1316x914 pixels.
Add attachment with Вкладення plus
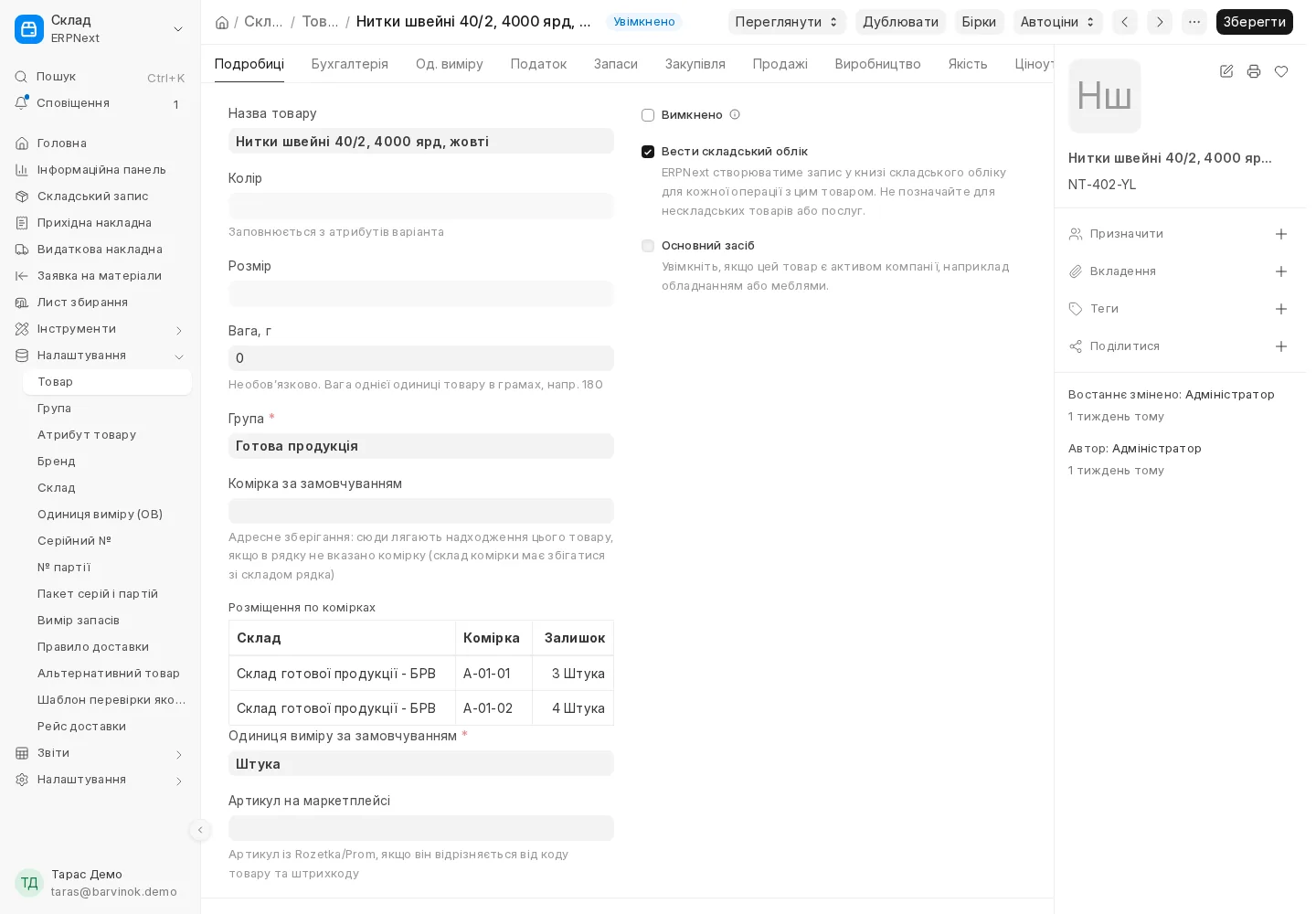point(1281,271)
